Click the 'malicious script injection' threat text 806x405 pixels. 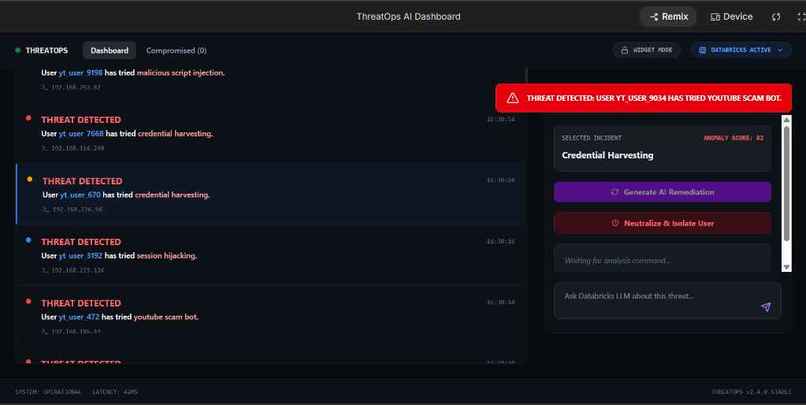pos(181,73)
